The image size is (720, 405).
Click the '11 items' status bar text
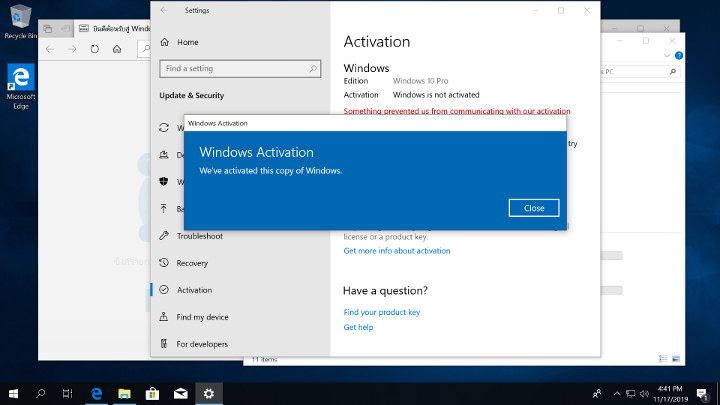click(264, 360)
